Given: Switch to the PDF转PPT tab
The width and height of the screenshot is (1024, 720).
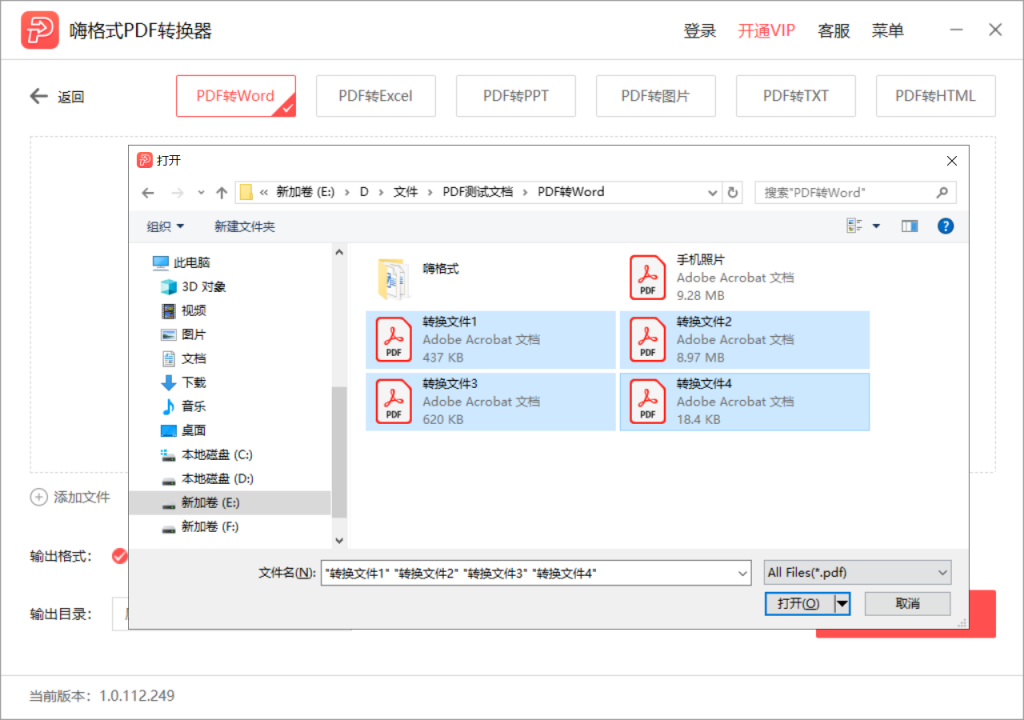Looking at the screenshot, I should pos(516,96).
